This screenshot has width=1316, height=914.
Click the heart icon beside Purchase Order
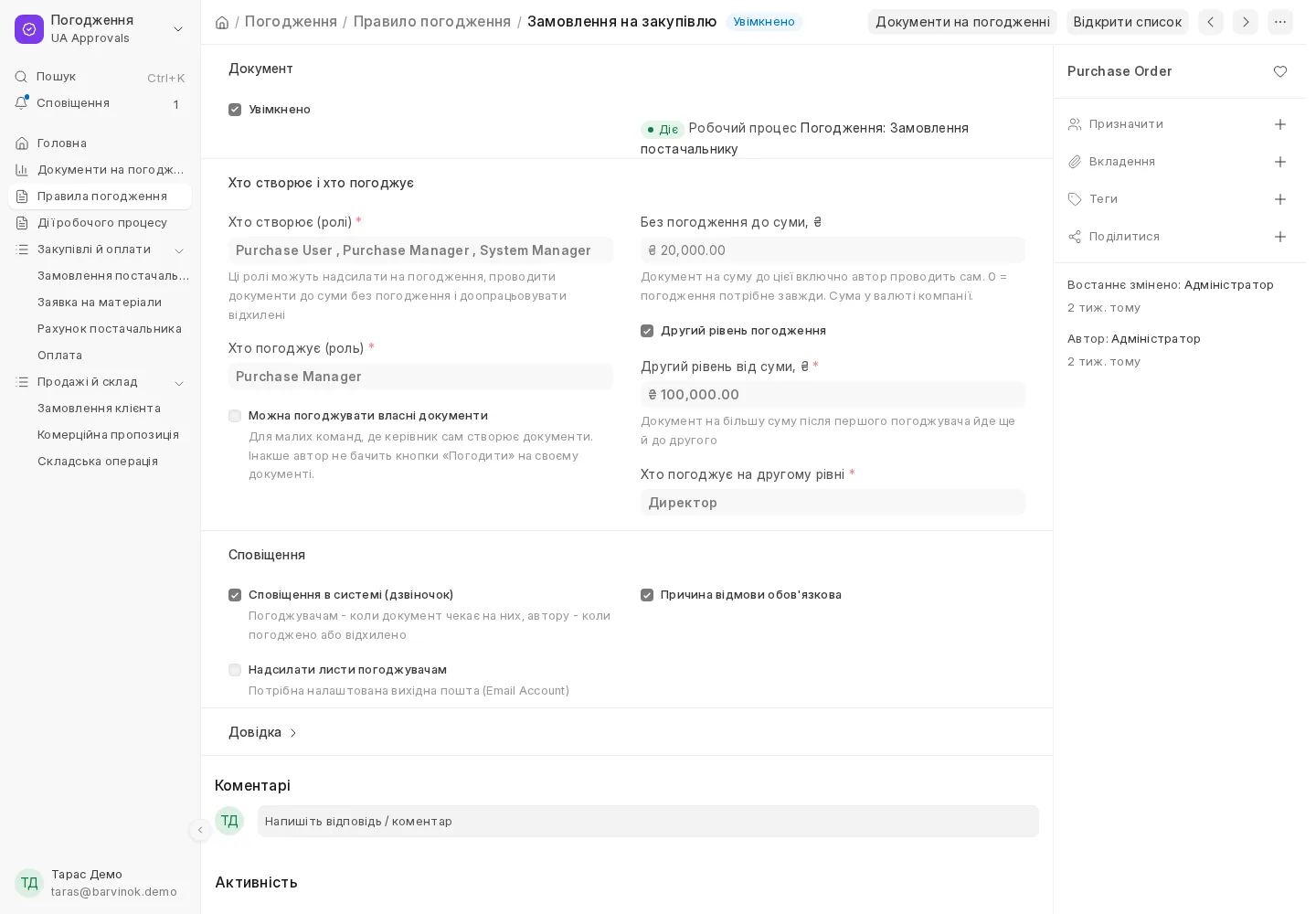click(x=1280, y=71)
